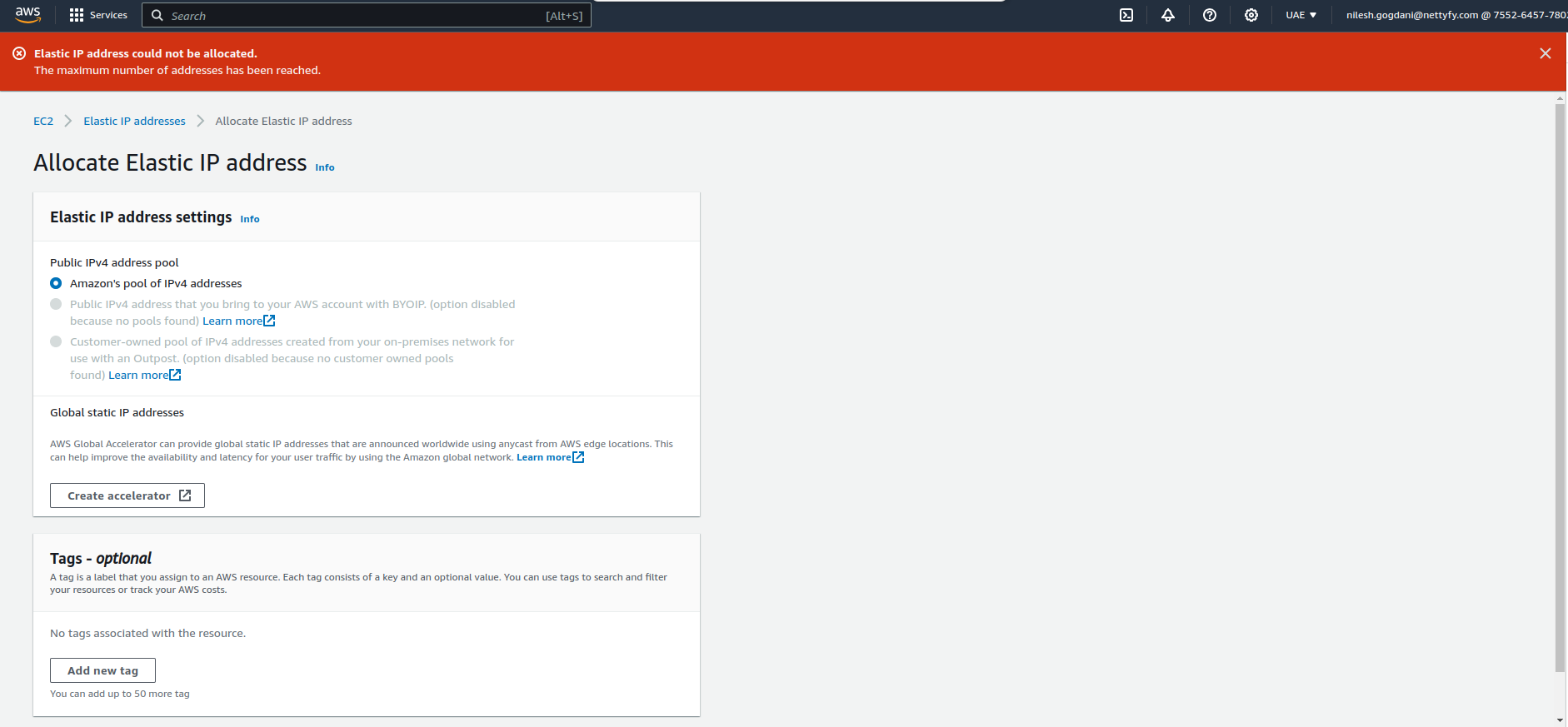1568x727 pixels.
Task: Click the error alert icon in banner
Action: [19, 53]
